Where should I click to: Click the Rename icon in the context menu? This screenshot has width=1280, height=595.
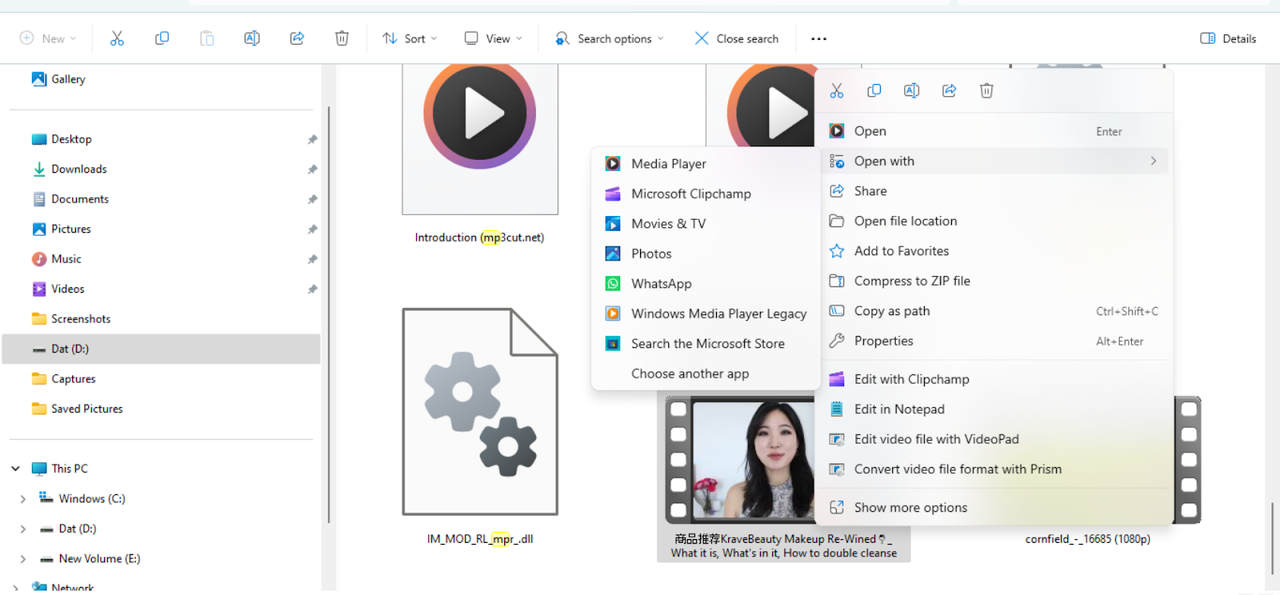click(x=912, y=91)
